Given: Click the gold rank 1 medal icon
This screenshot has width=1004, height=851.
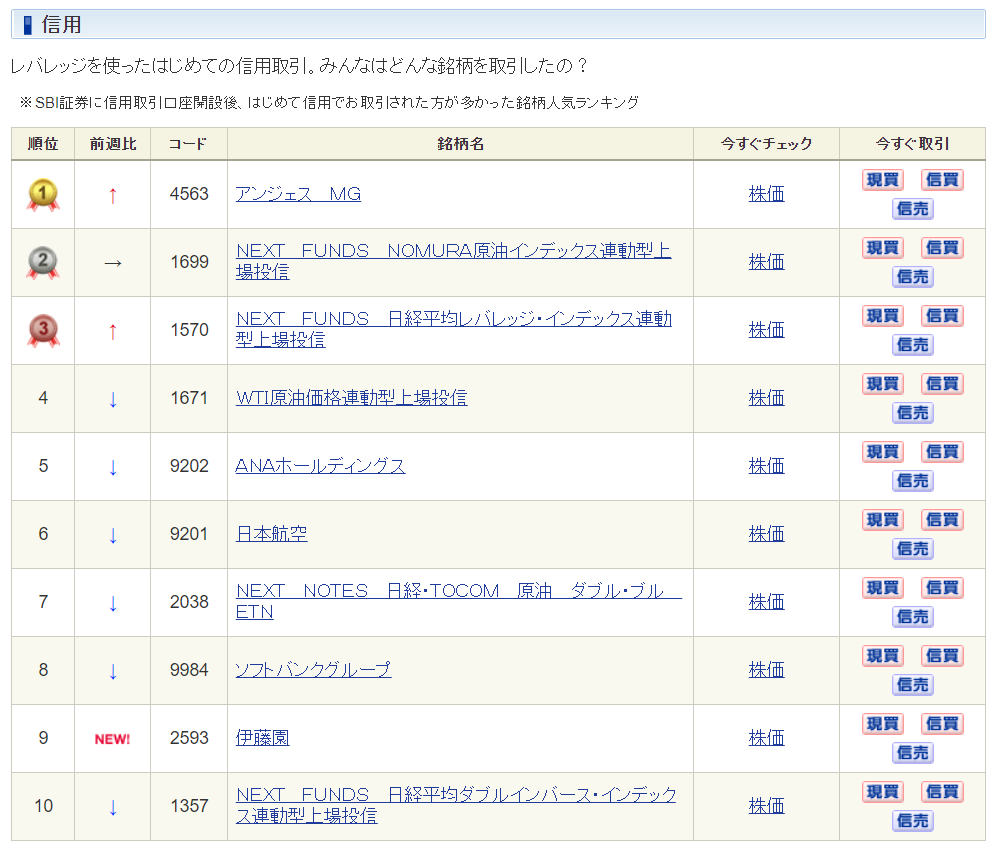Looking at the screenshot, I should (x=43, y=195).
